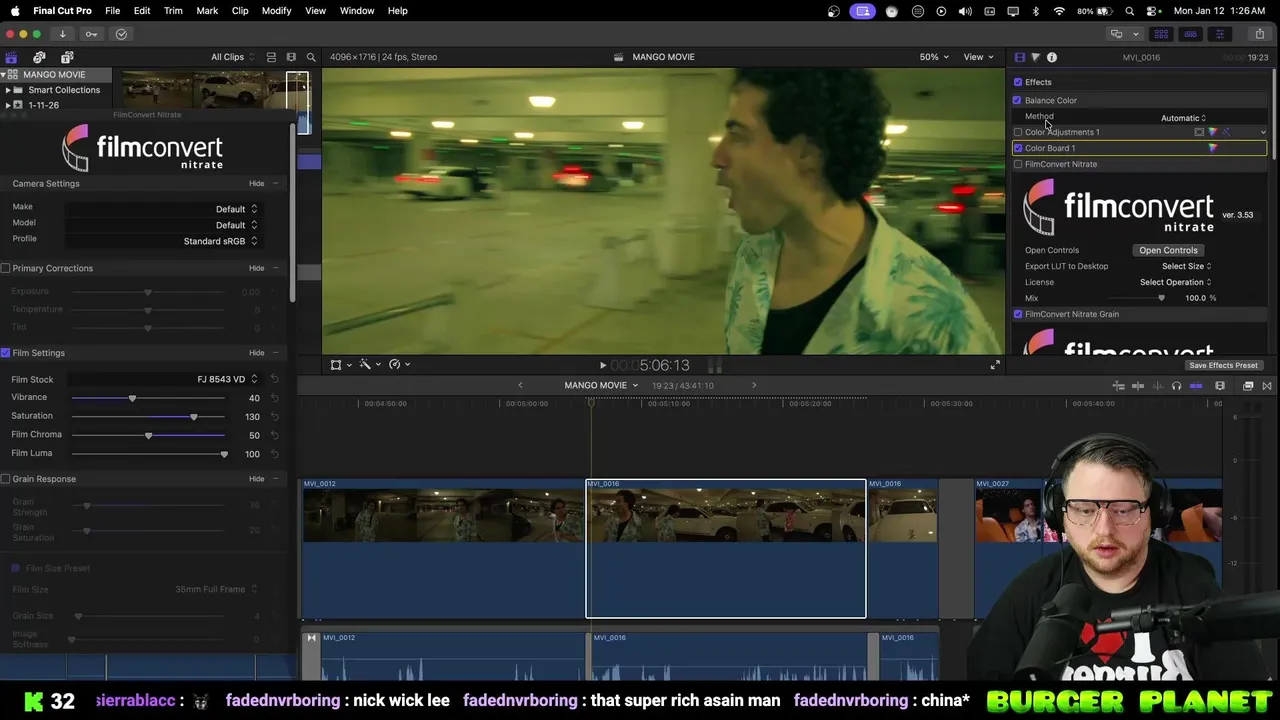Toggle the timeline layout button in toolbar
Image resolution: width=1280 pixels, height=720 pixels.
tap(1190, 34)
